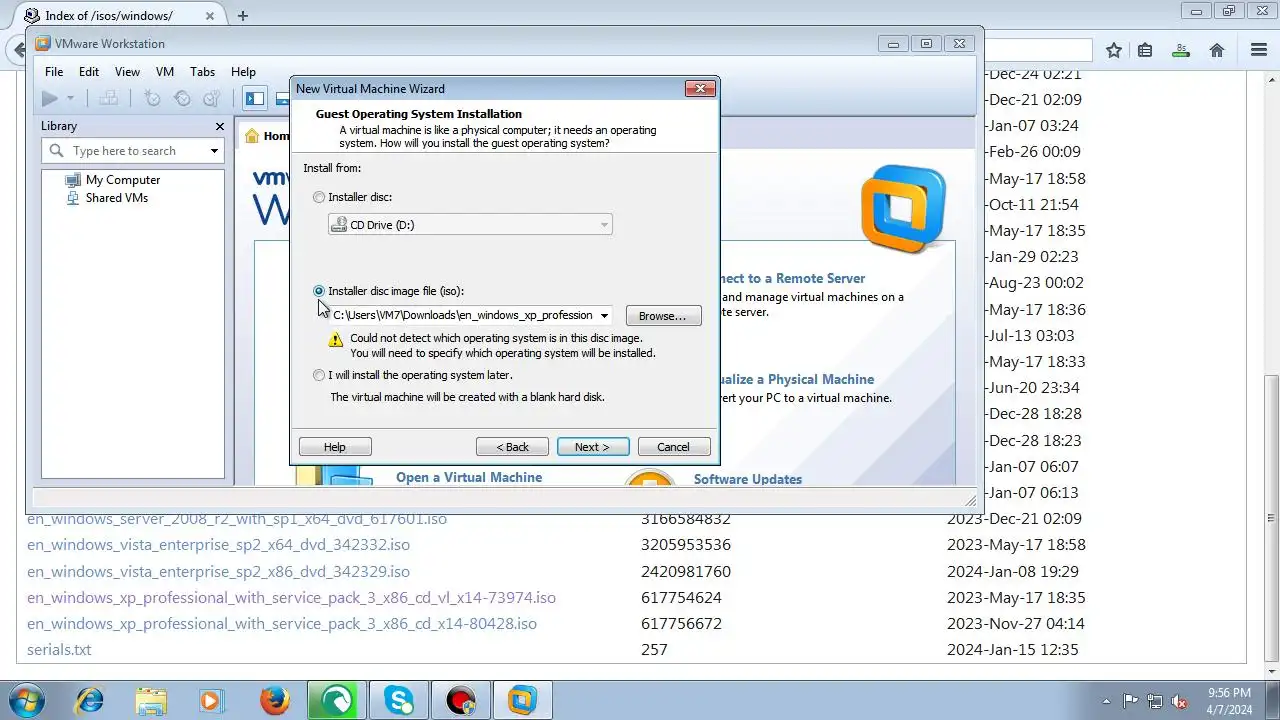Open Windows Explorer folder taskbar icon
Image resolution: width=1280 pixels, height=720 pixels.
coord(151,700)
